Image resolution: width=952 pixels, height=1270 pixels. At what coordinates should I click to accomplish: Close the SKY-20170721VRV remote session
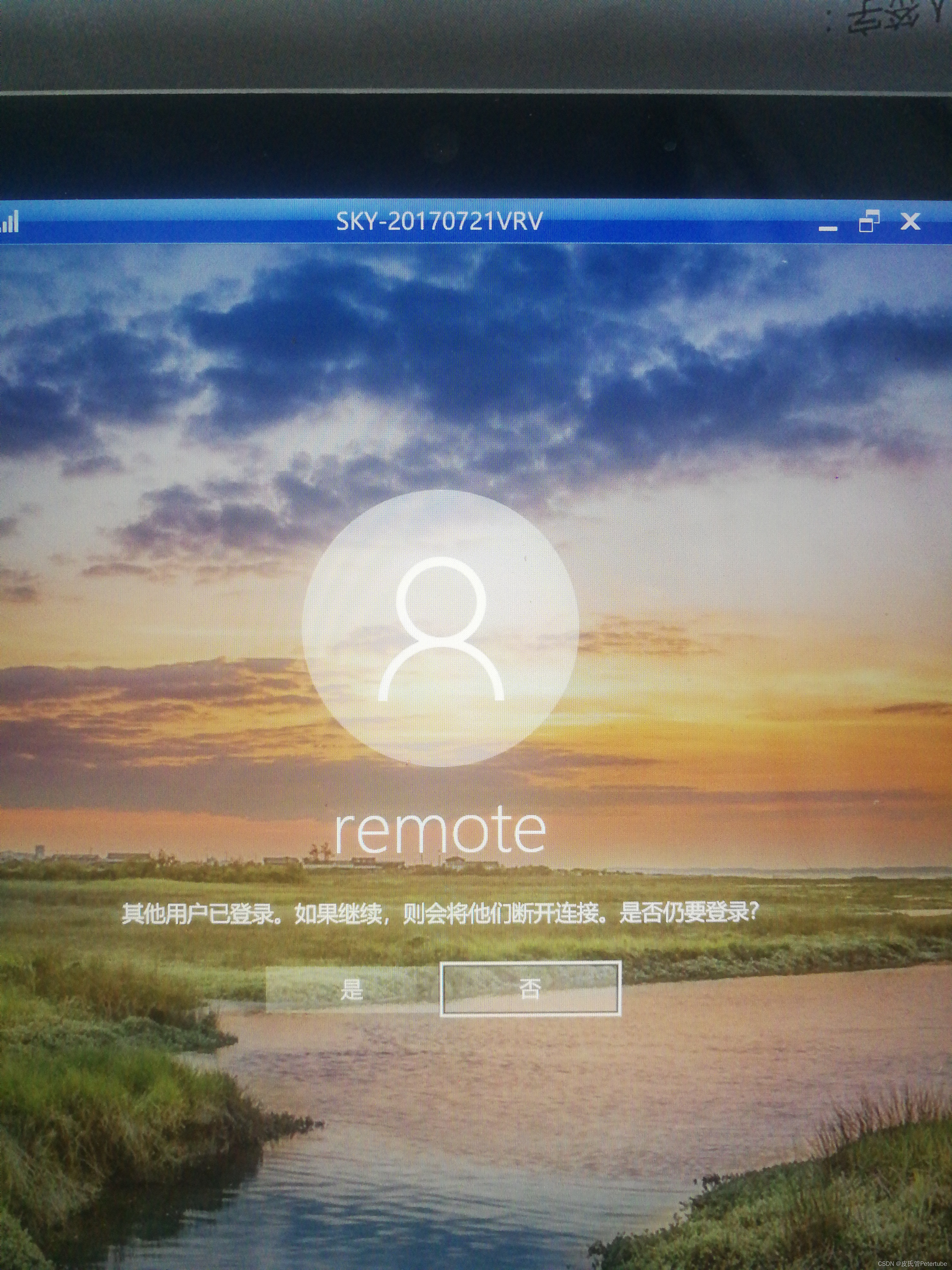910,221
